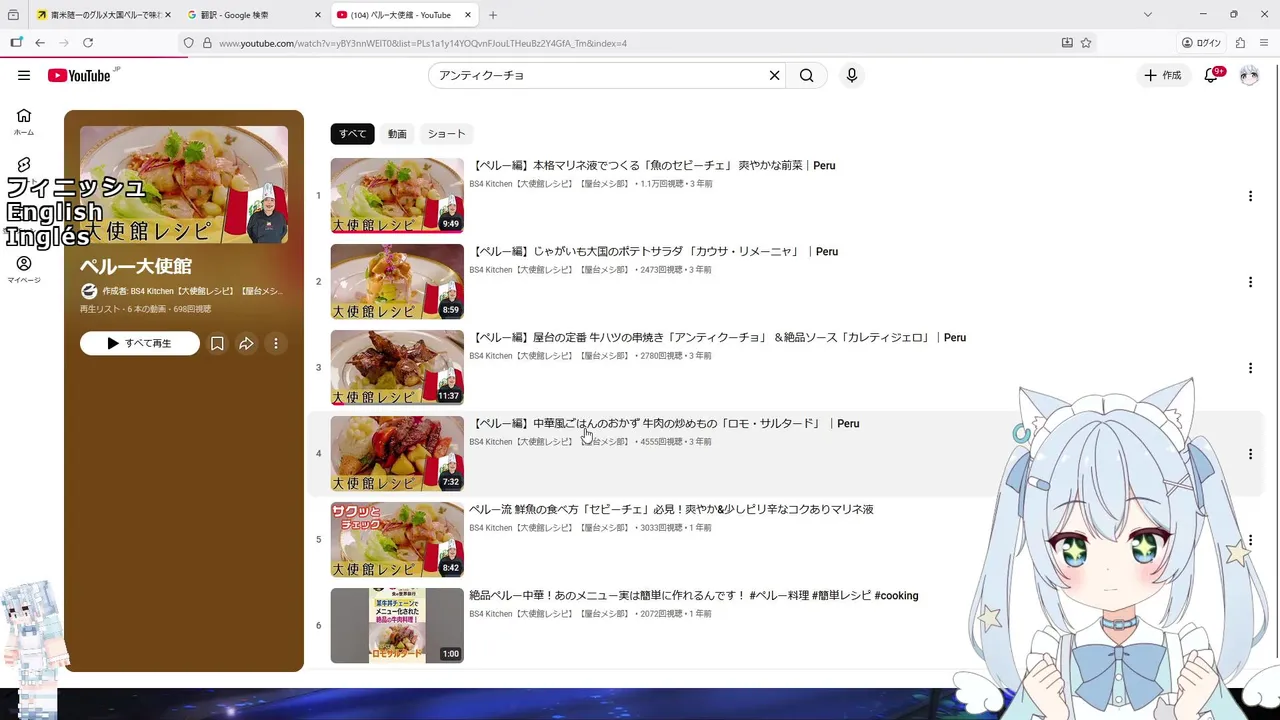The height and width of the screenshot is (720, 1280).
Task: Click the ログイン browser button
Action: (1202, 43)
